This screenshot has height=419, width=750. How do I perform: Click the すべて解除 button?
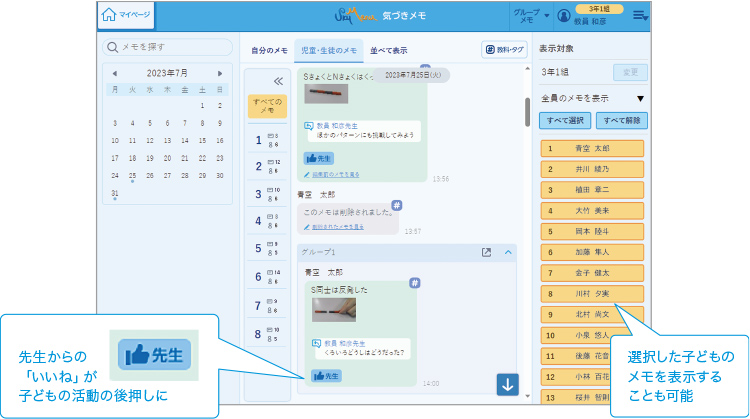(621, 120)
